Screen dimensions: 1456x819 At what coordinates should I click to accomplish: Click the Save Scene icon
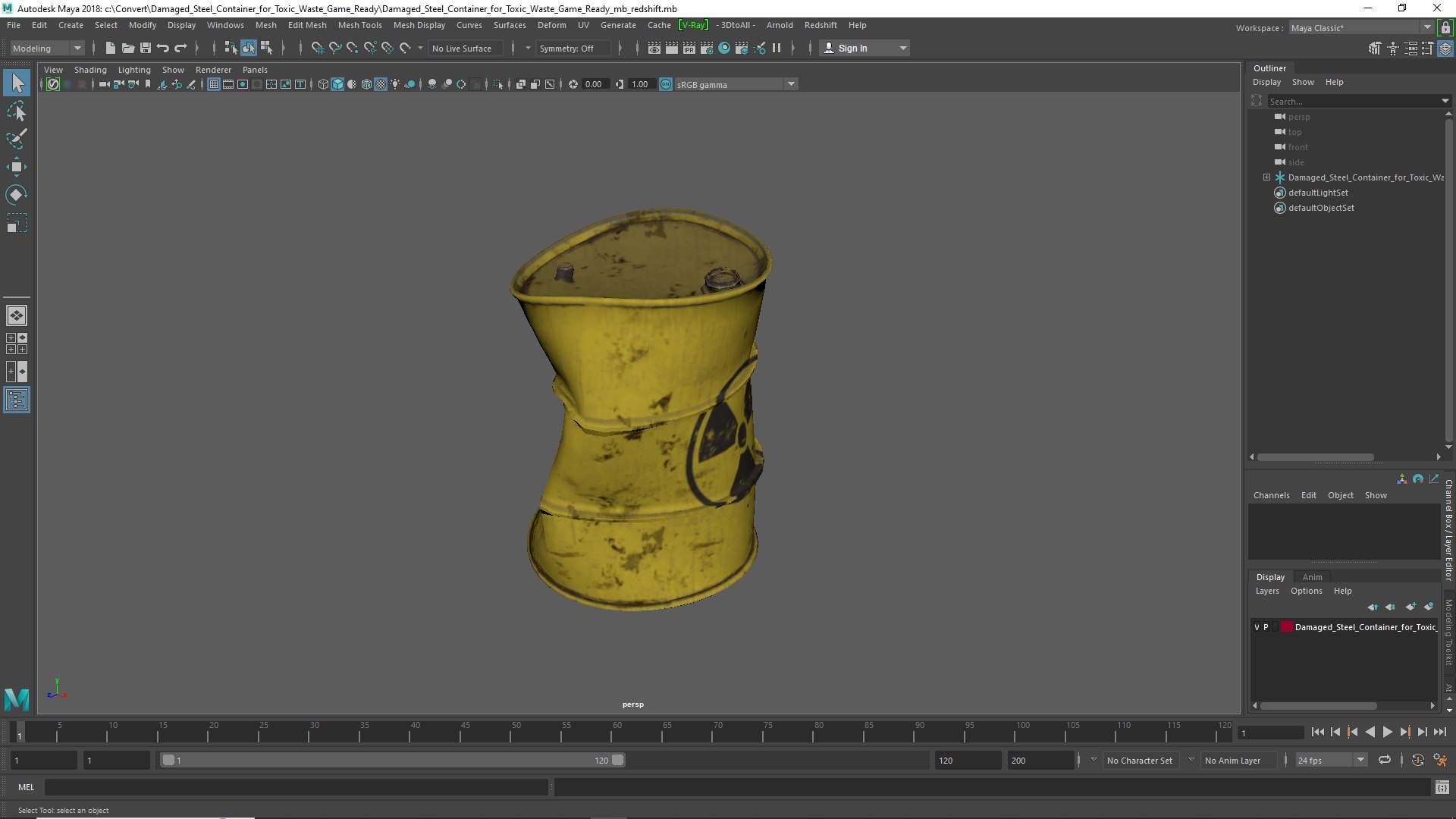[x=146, y=48]
